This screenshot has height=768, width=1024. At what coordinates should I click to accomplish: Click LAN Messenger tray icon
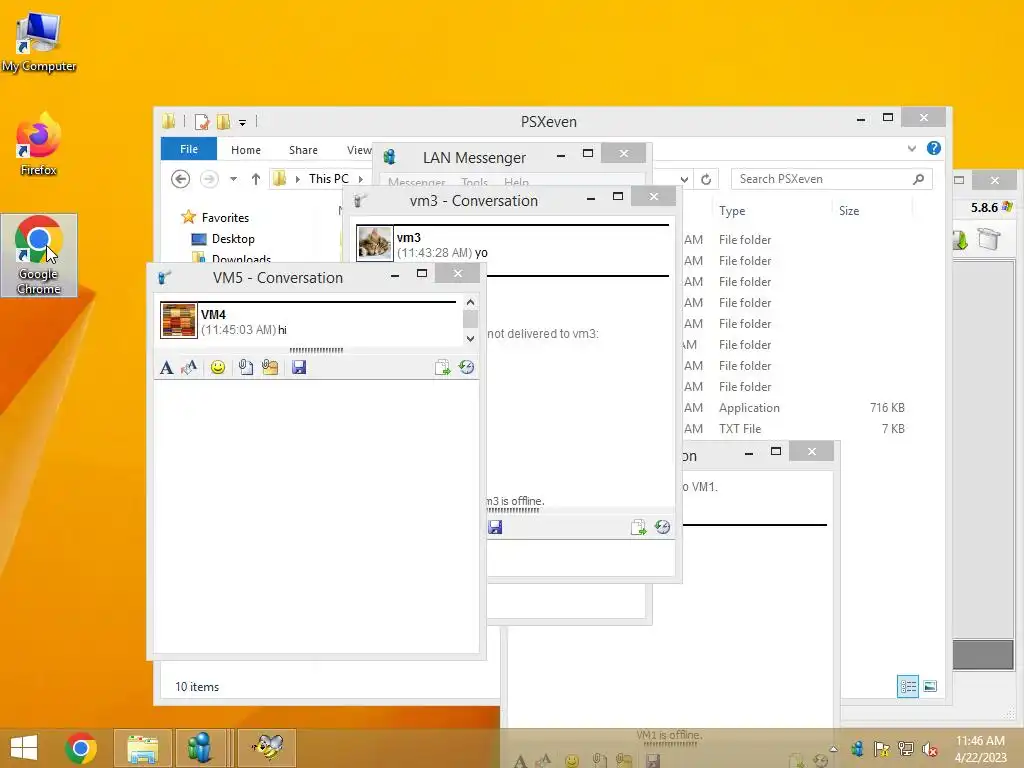click(x=857, y=749)
